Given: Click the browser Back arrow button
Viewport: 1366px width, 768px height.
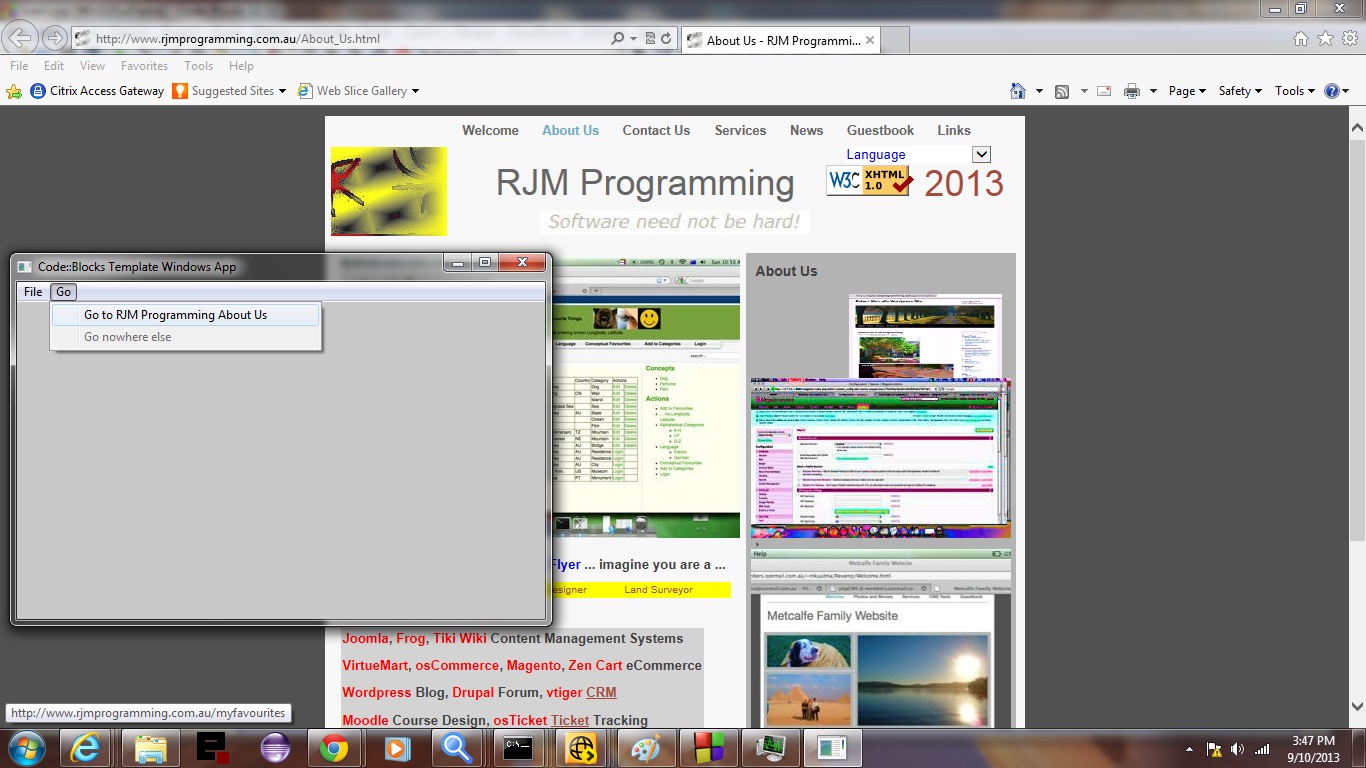Looking at the screenshot, I should pyautogui.click(x=21, y=38).
